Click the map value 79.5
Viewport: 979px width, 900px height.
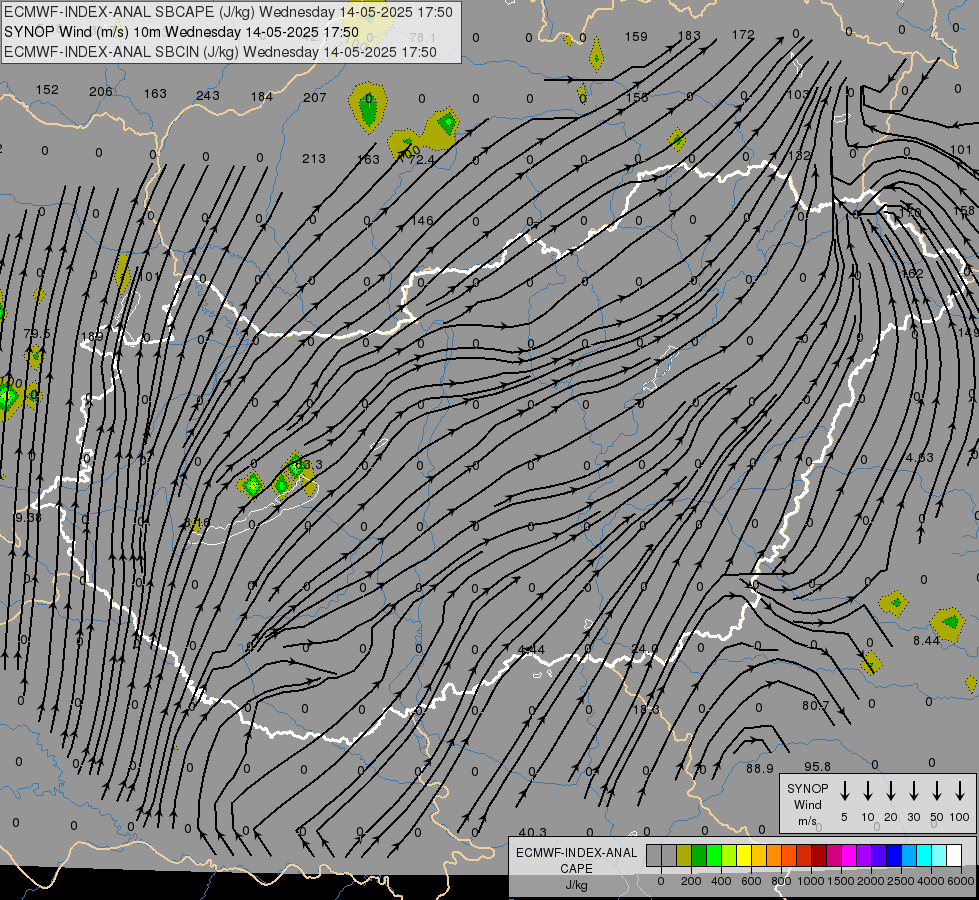37,334
